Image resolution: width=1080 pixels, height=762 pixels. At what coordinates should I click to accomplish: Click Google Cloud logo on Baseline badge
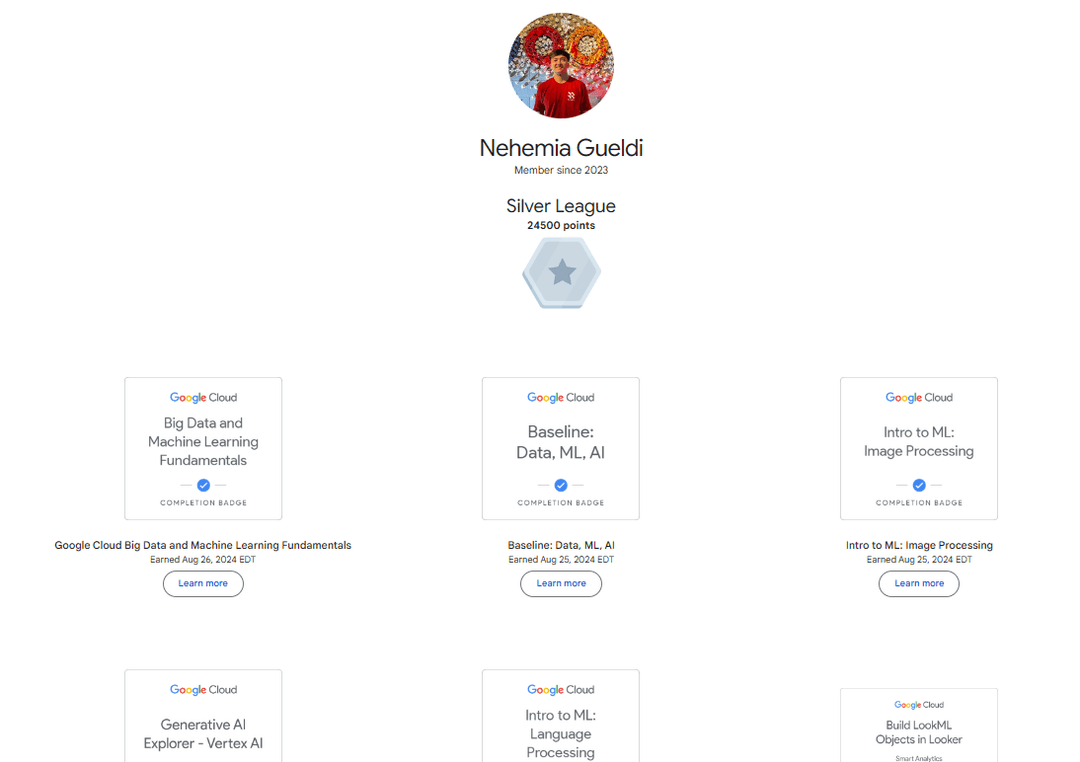coord(561,398)
